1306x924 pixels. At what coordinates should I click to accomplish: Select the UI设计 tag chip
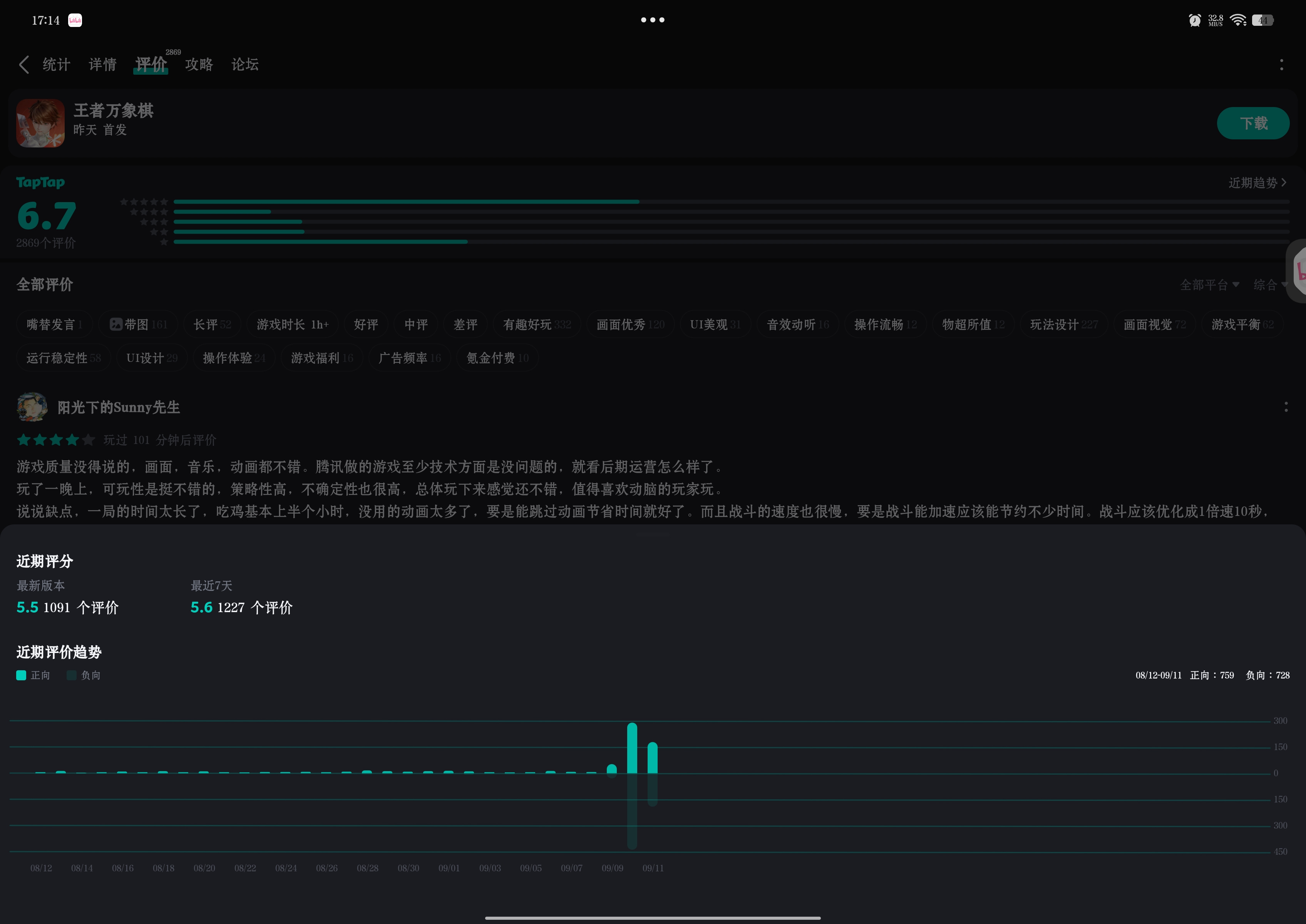152,358
